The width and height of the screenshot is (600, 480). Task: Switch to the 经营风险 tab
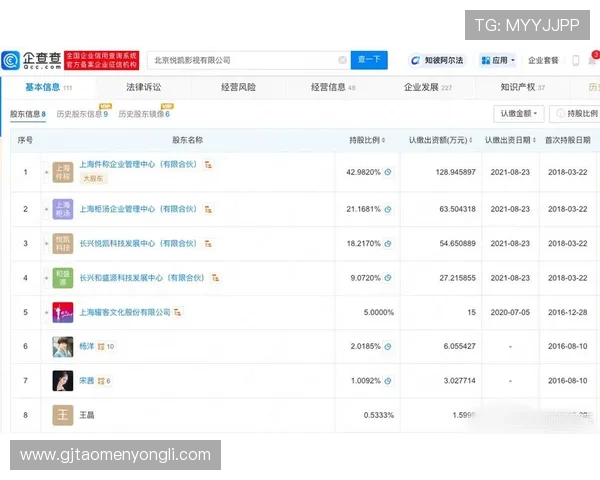click(x=238, y=87)
